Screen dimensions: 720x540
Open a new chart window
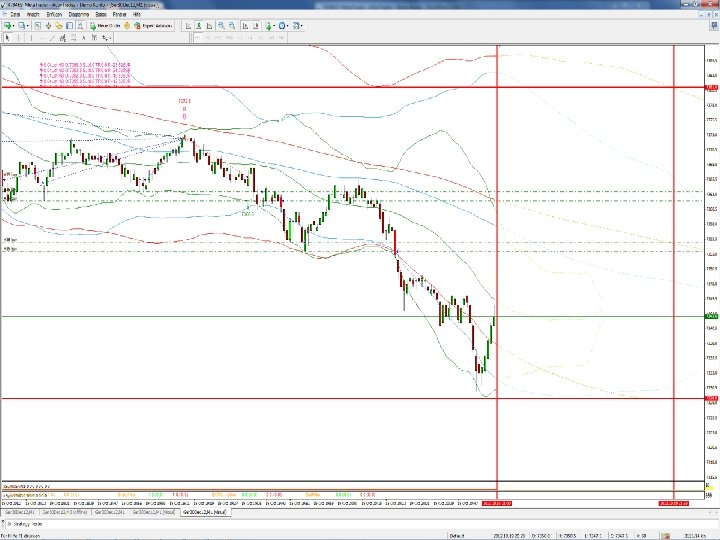[x=7, y=26]
